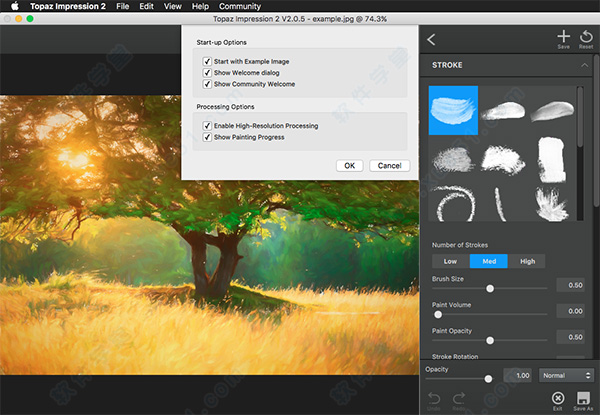Select the second brush stroke in top row
This screenshot has height=415, width=600.
click(503, 111)
